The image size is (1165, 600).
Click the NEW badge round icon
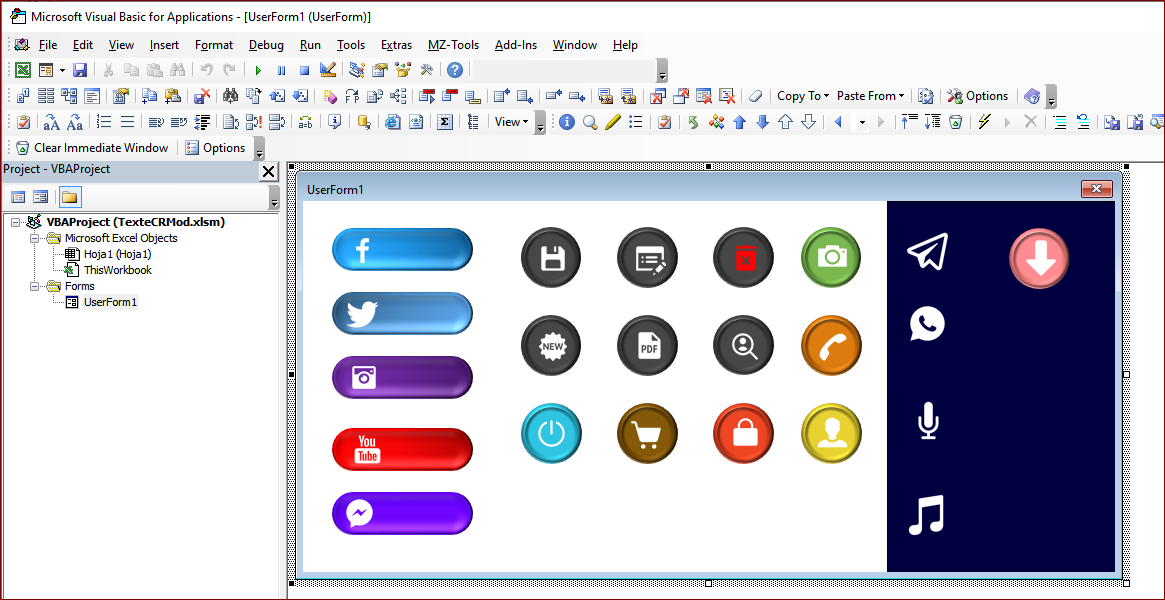tap(551, 346)
